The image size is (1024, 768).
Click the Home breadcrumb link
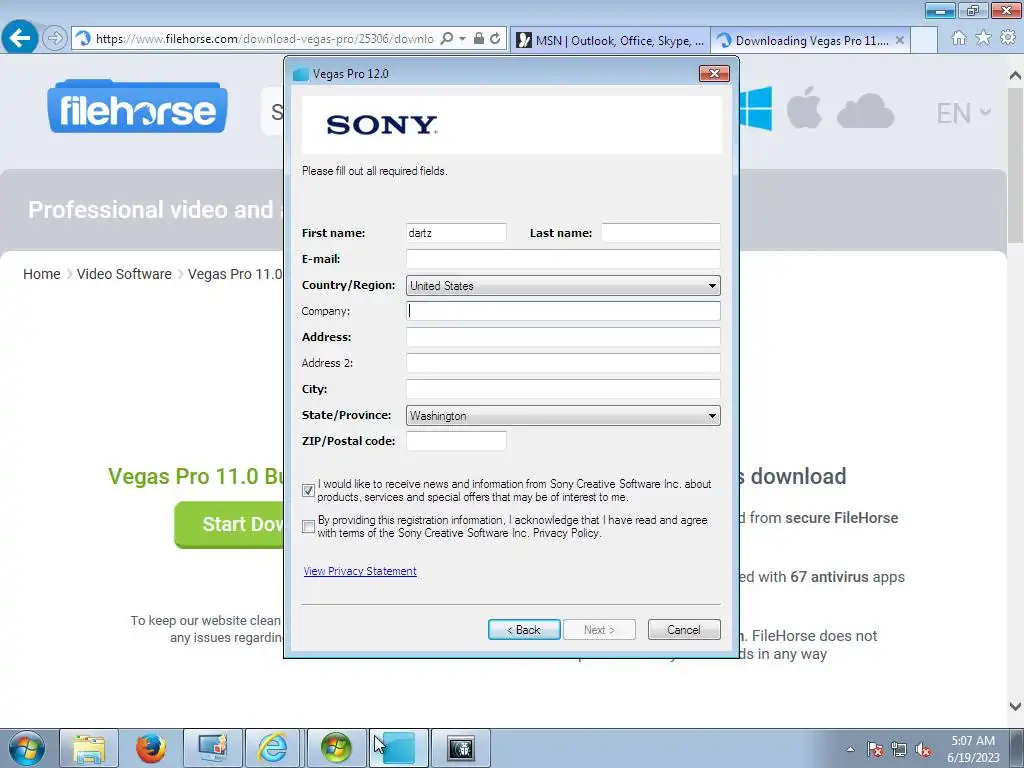[x=42, y=274]
